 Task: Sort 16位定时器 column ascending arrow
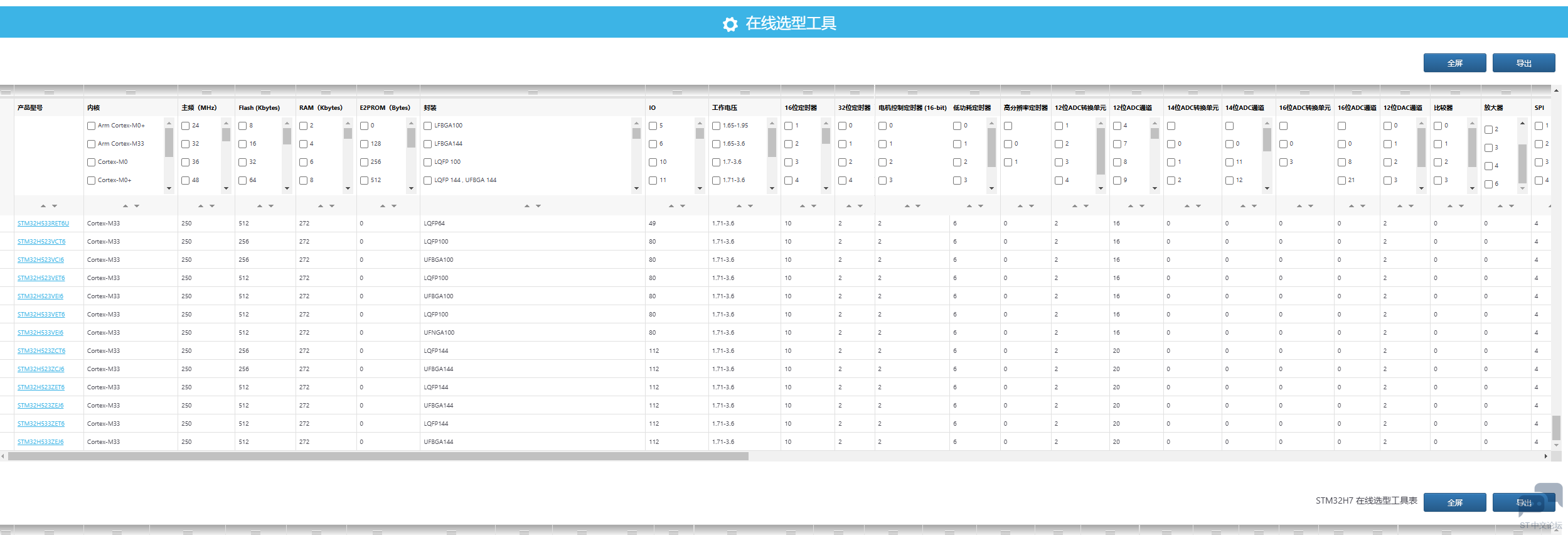pyautogui.click(x=803, y=206)
